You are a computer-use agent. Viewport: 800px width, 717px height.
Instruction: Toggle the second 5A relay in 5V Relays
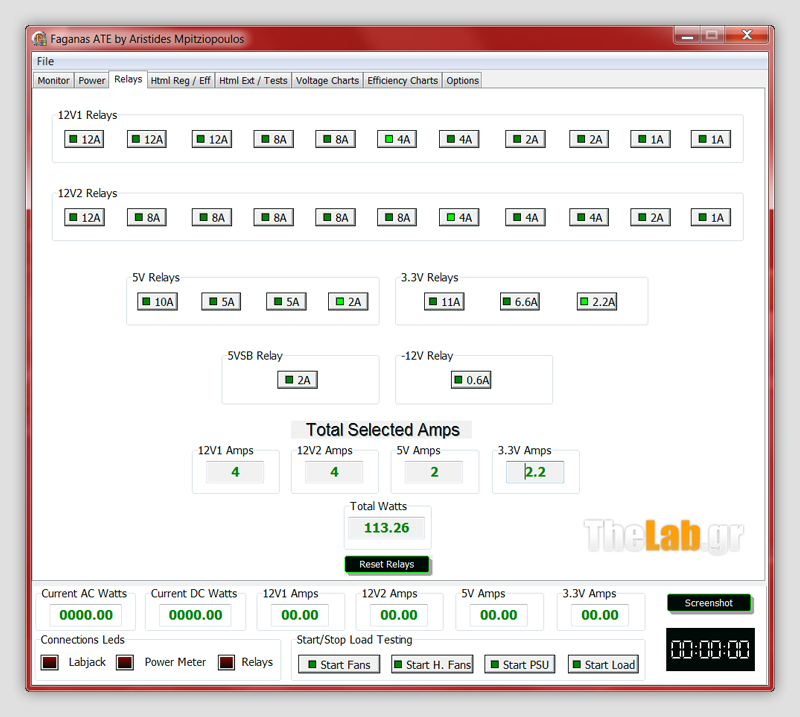[286, 302]
